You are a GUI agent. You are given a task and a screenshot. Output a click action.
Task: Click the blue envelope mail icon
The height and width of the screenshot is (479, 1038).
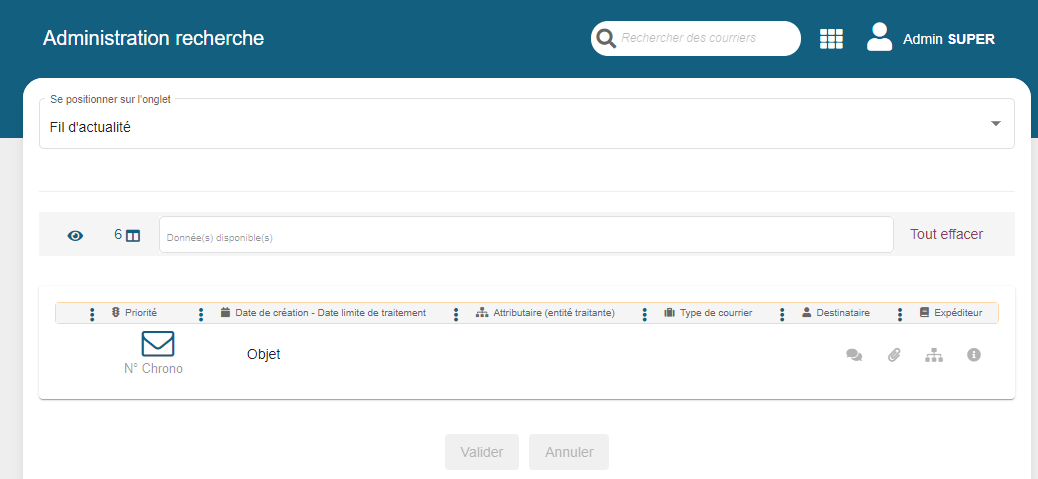tap(158, 344)
